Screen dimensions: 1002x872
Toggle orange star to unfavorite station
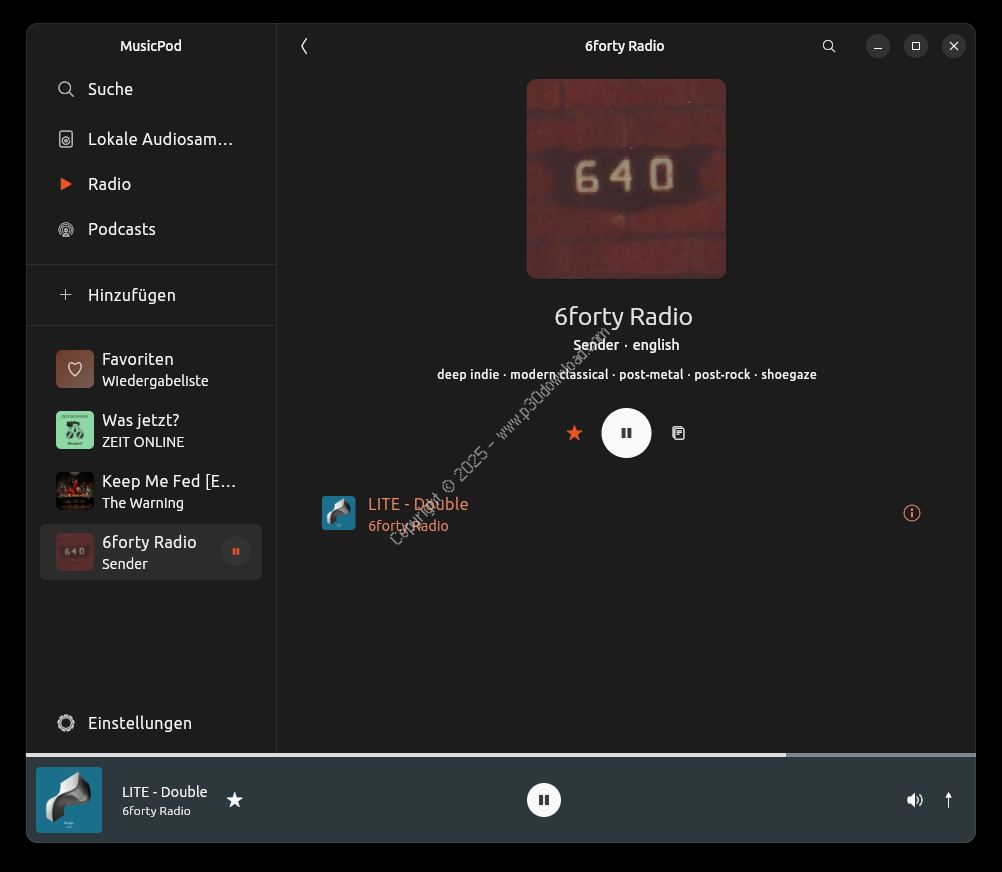[574, 433]
